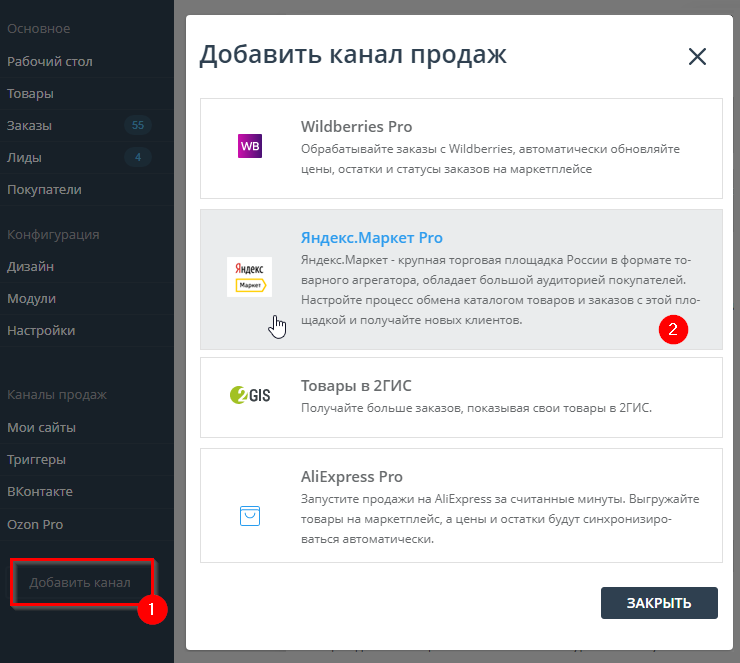Select the AliExpress Pro channel title
This screenshot has width=740, height=663.
351,477
